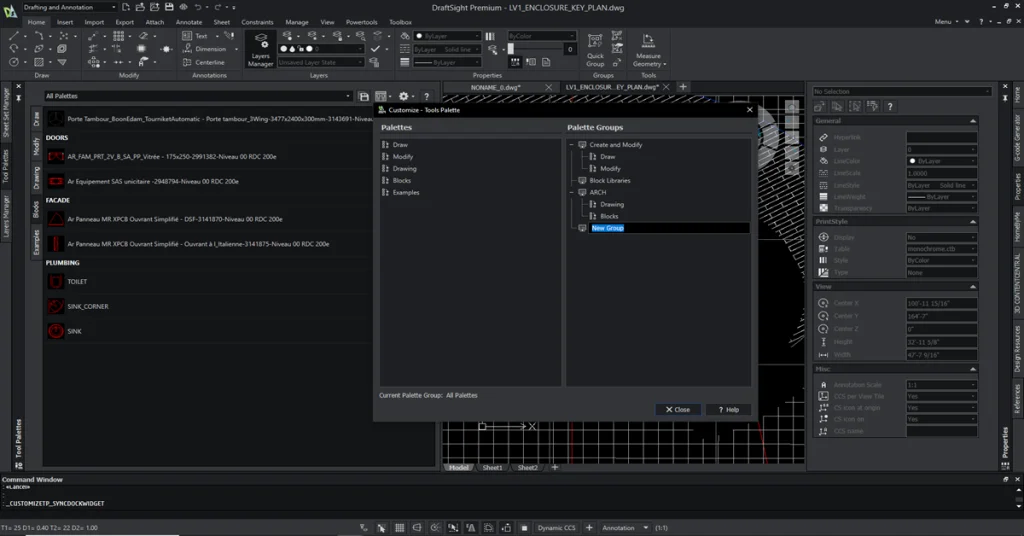Open the LineColor ByLayer color selector
Screen dimensions: 1024x536
click(x=941, y=161)
